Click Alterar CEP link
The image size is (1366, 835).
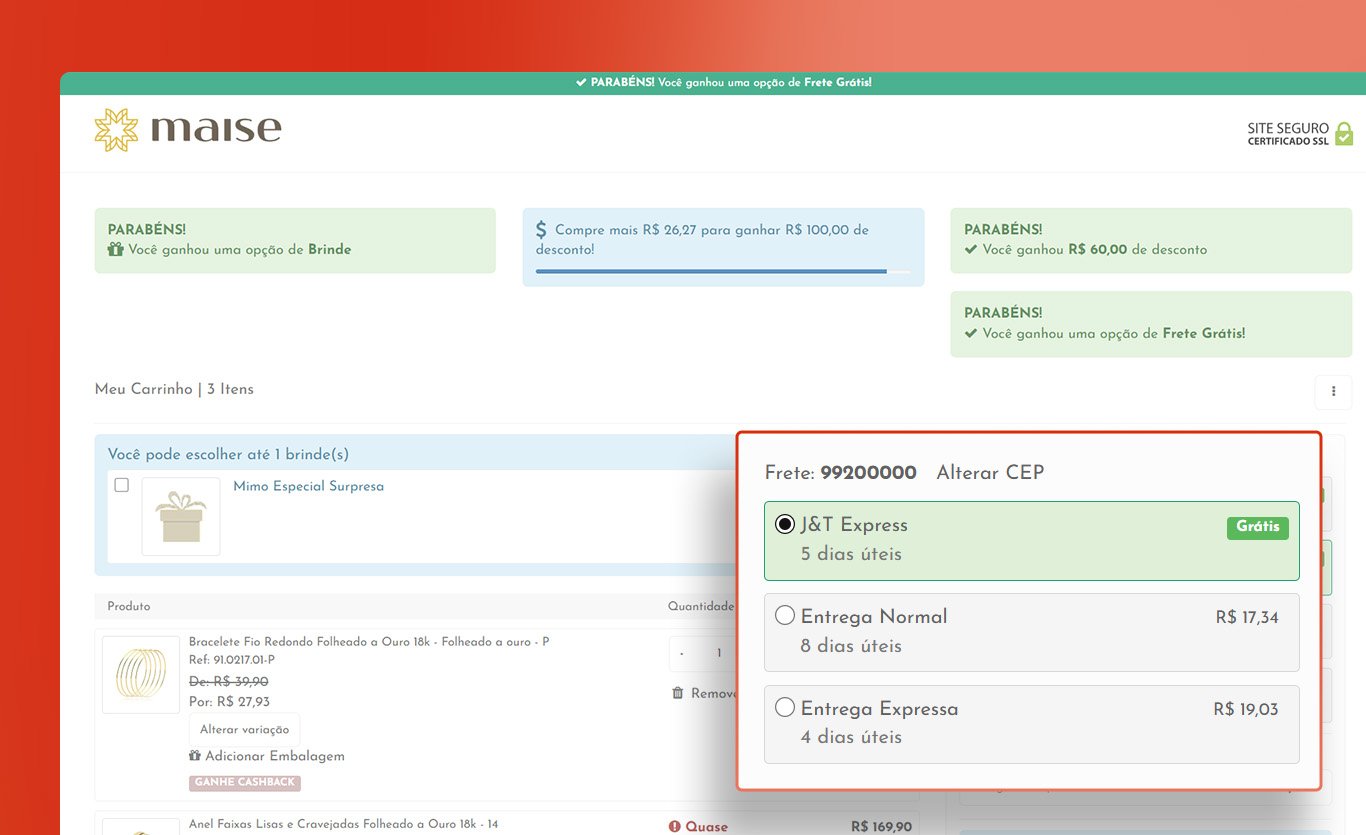click(989, 473)
